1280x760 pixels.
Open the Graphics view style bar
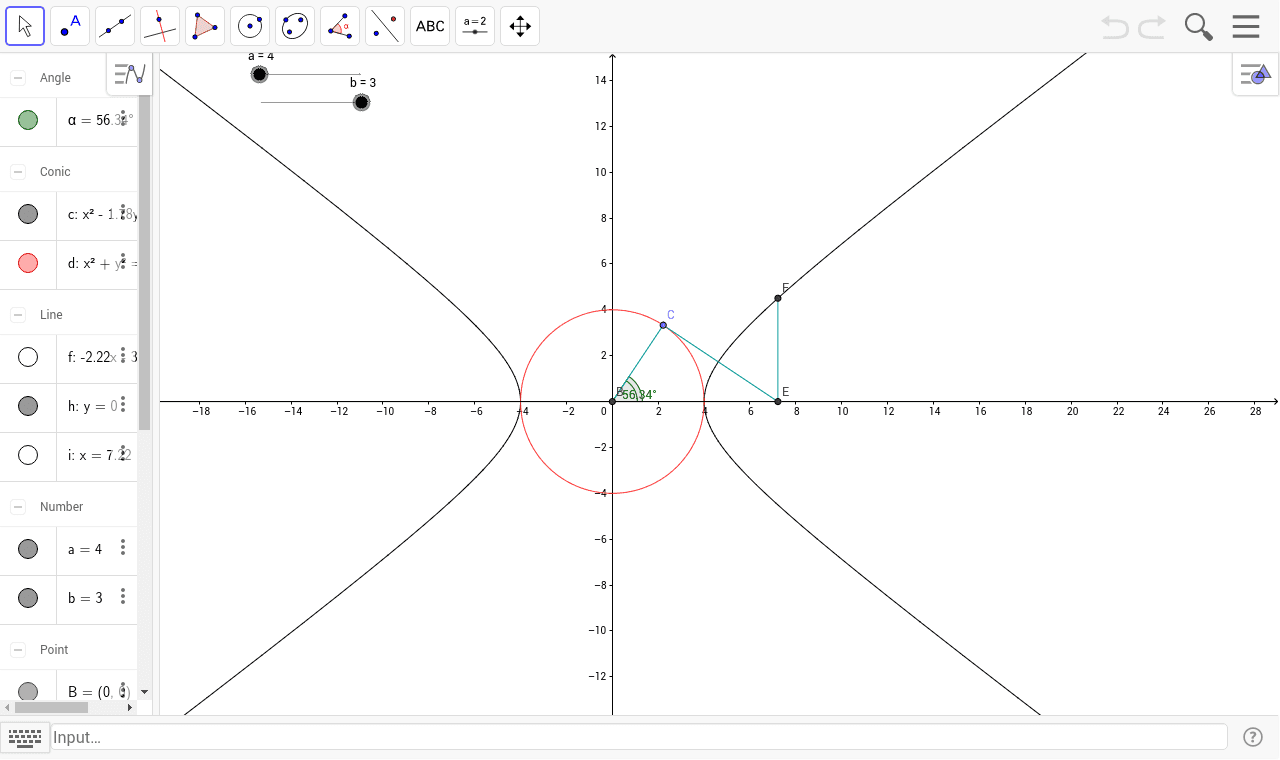(1254, 74)
